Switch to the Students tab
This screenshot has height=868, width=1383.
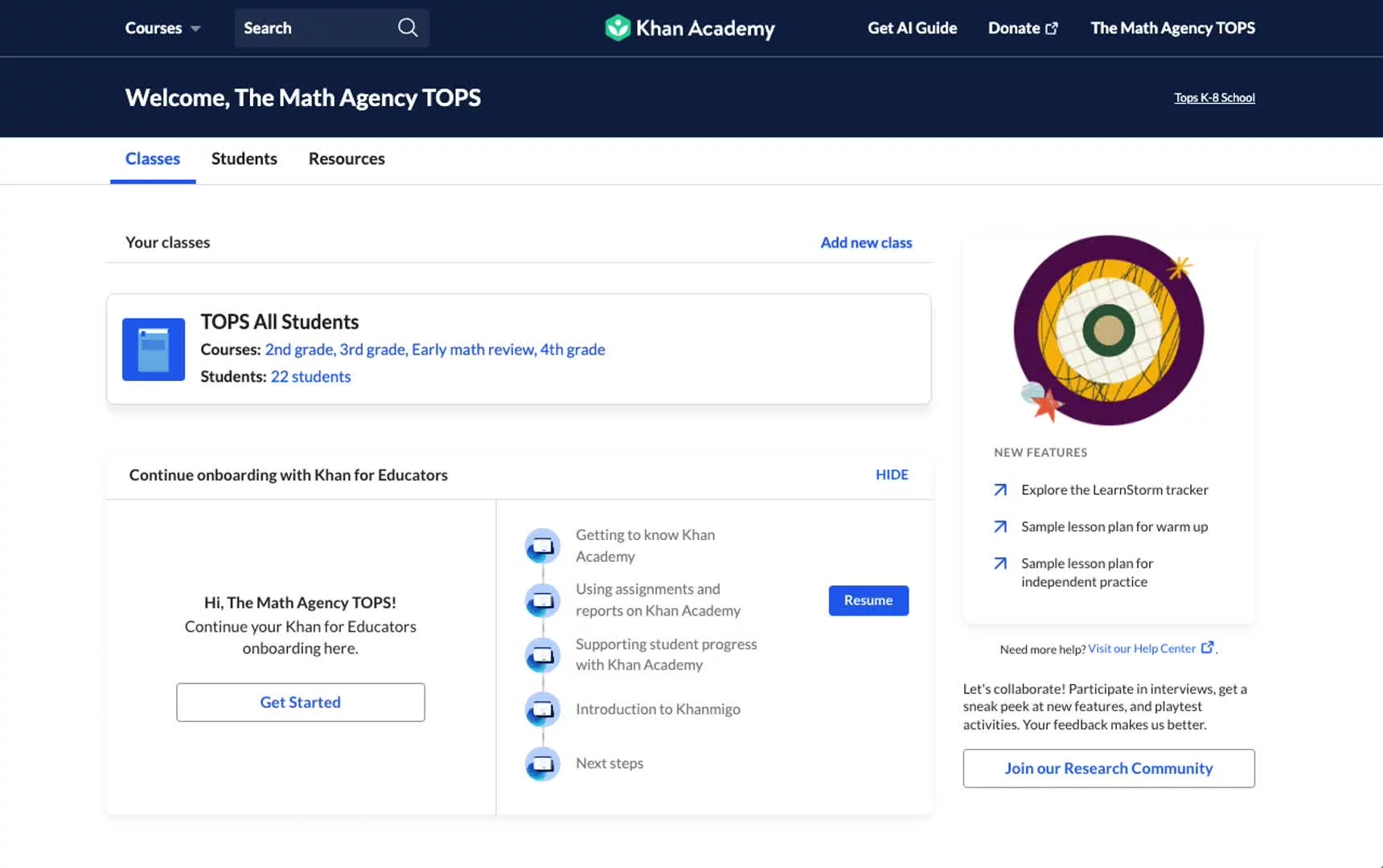tap(244, 158)
